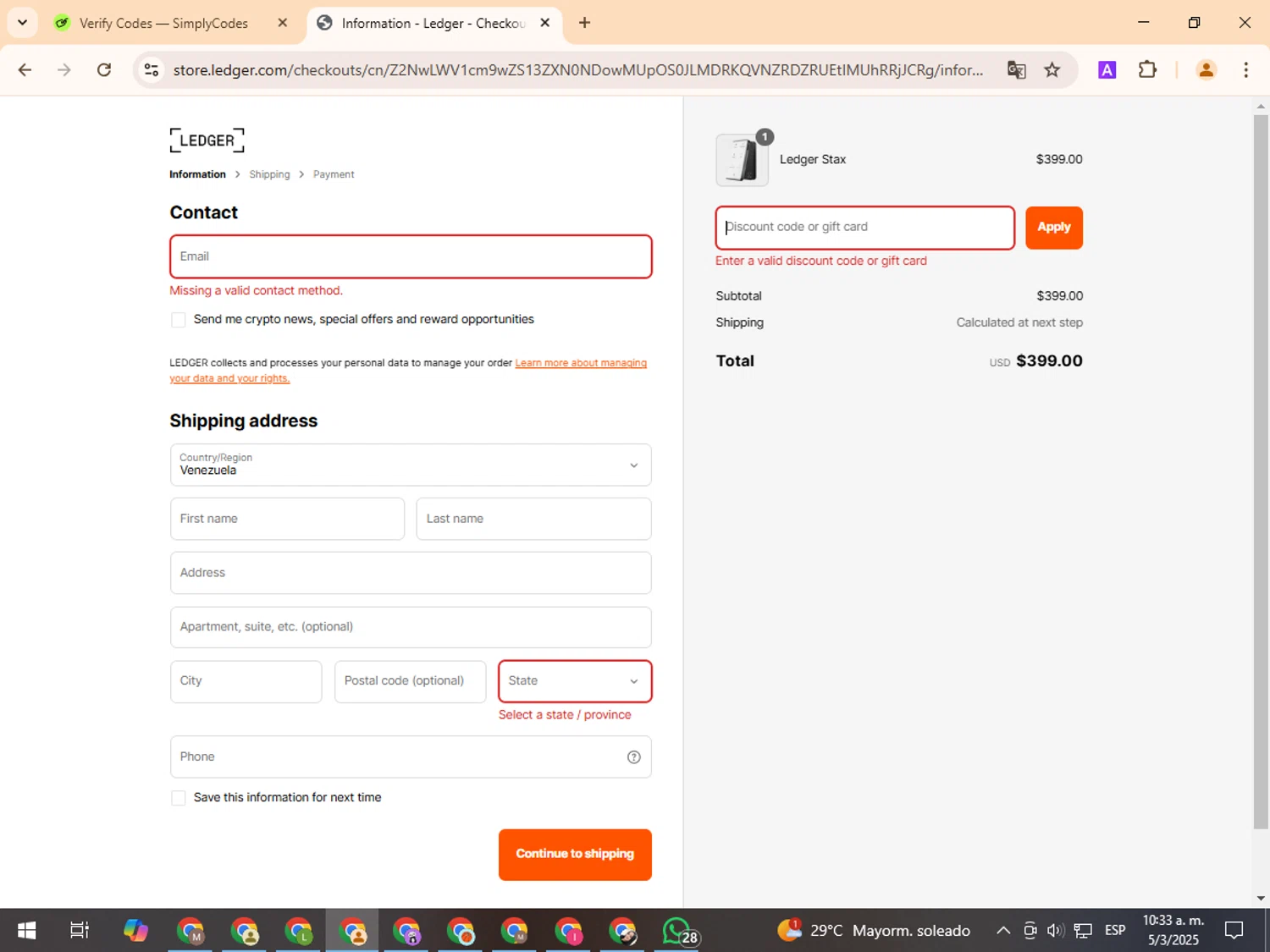
Task: Open the taskbar clock and date
Action: (x=1173, y=931)
